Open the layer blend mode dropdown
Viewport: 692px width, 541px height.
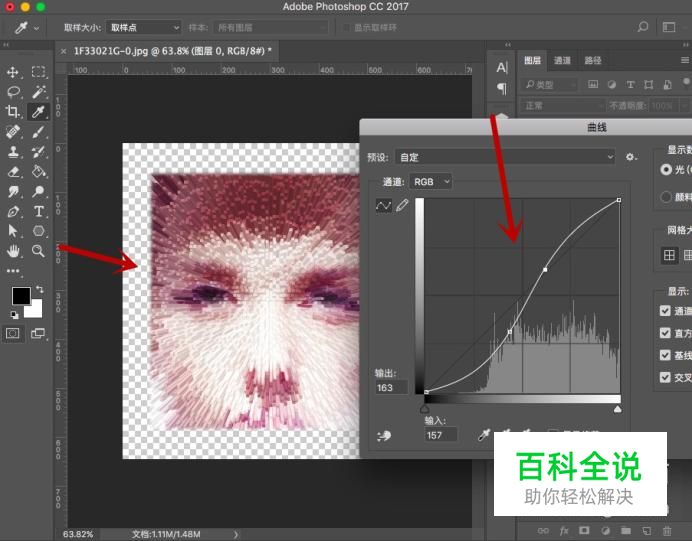563,106
